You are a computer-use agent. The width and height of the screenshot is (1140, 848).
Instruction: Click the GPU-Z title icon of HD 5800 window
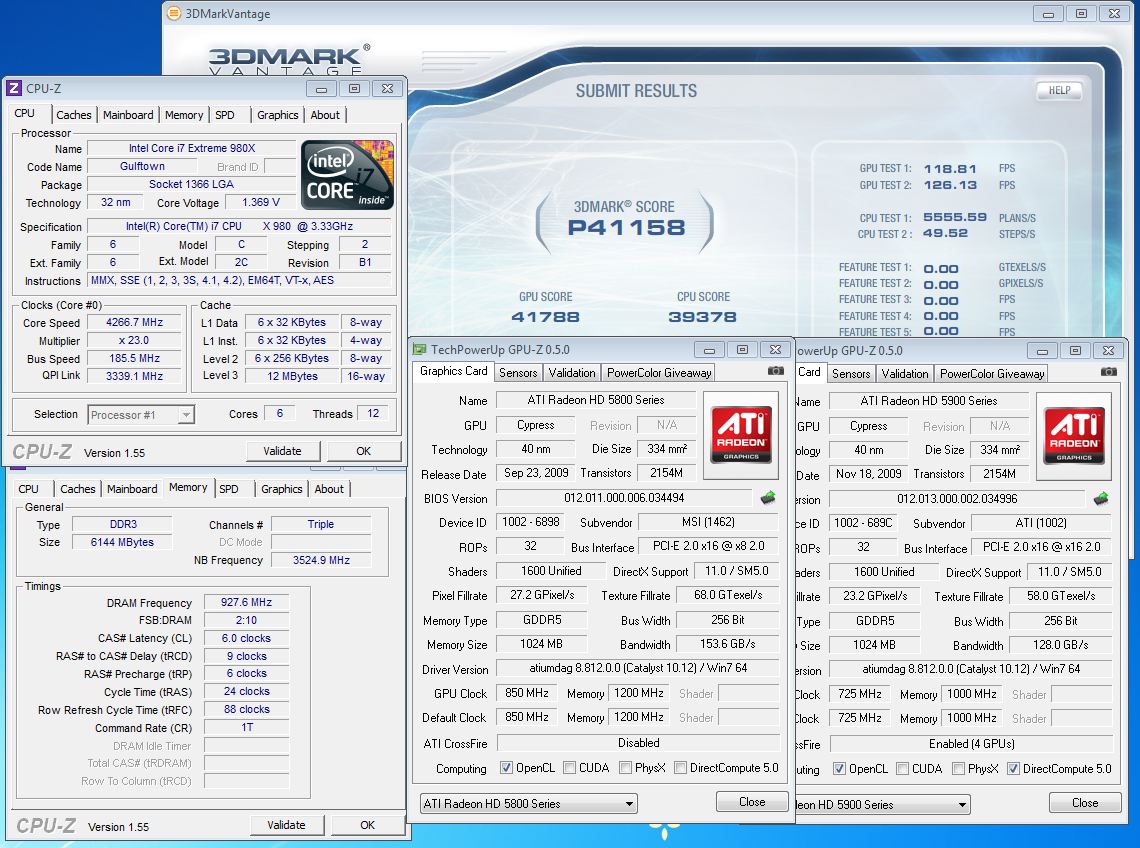420,350
